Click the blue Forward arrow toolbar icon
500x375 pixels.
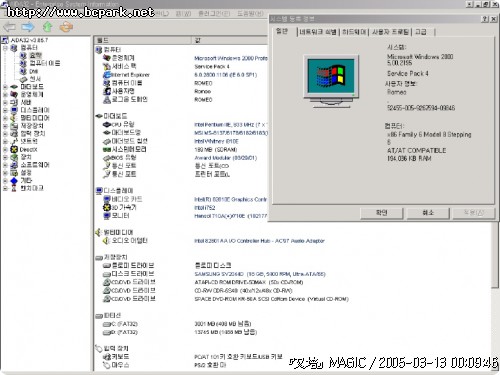pos(28,27)
